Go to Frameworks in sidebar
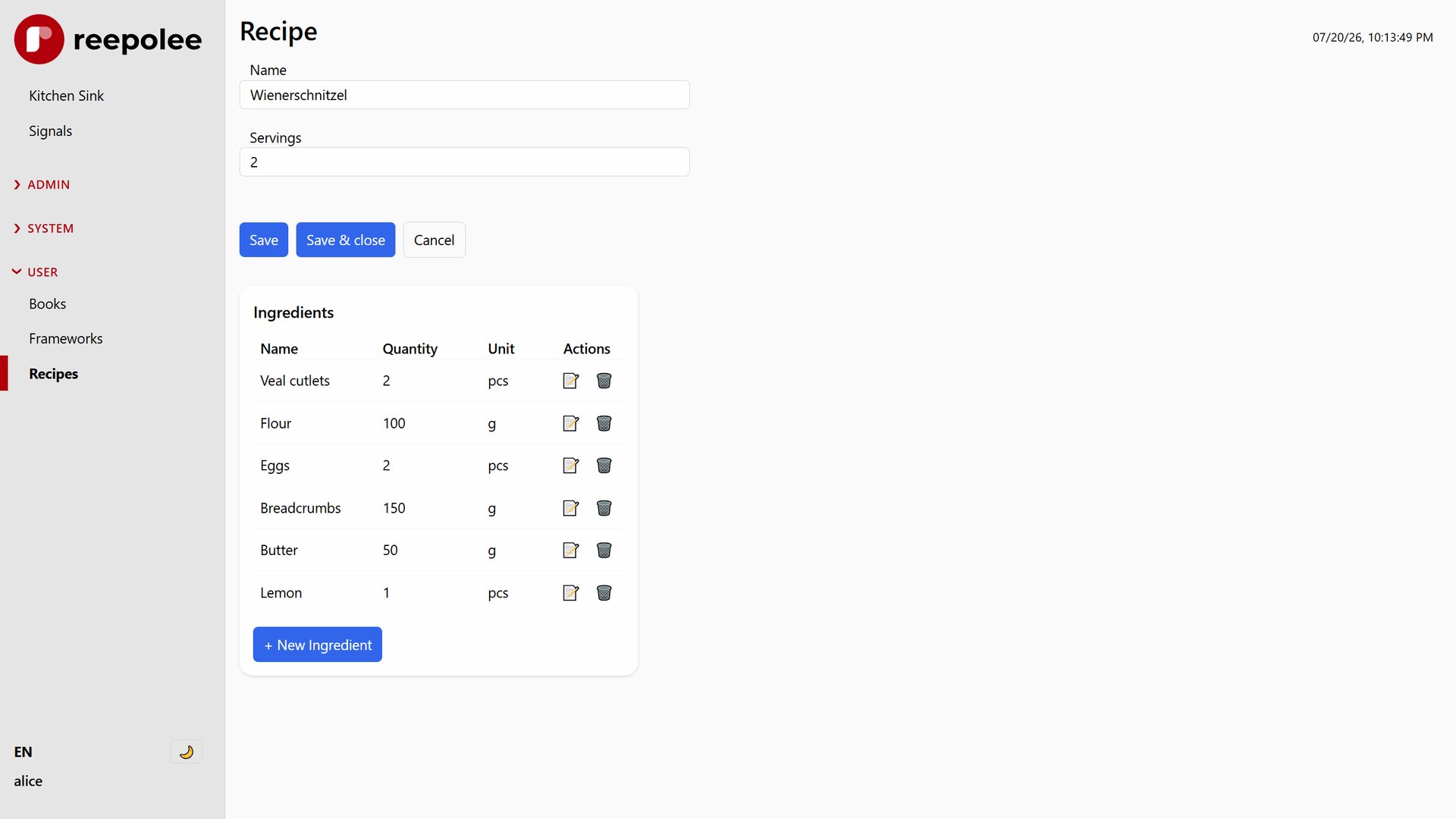 coord(66,339)
